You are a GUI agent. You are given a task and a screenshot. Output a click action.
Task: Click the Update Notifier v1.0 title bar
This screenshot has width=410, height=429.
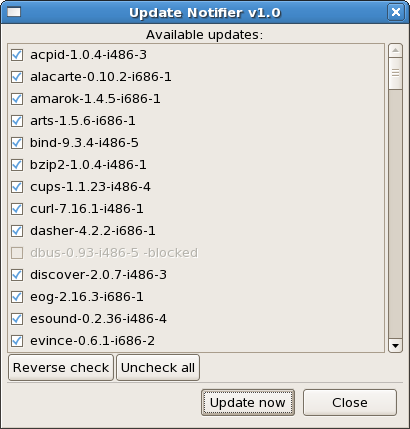(x=205, y=13)
